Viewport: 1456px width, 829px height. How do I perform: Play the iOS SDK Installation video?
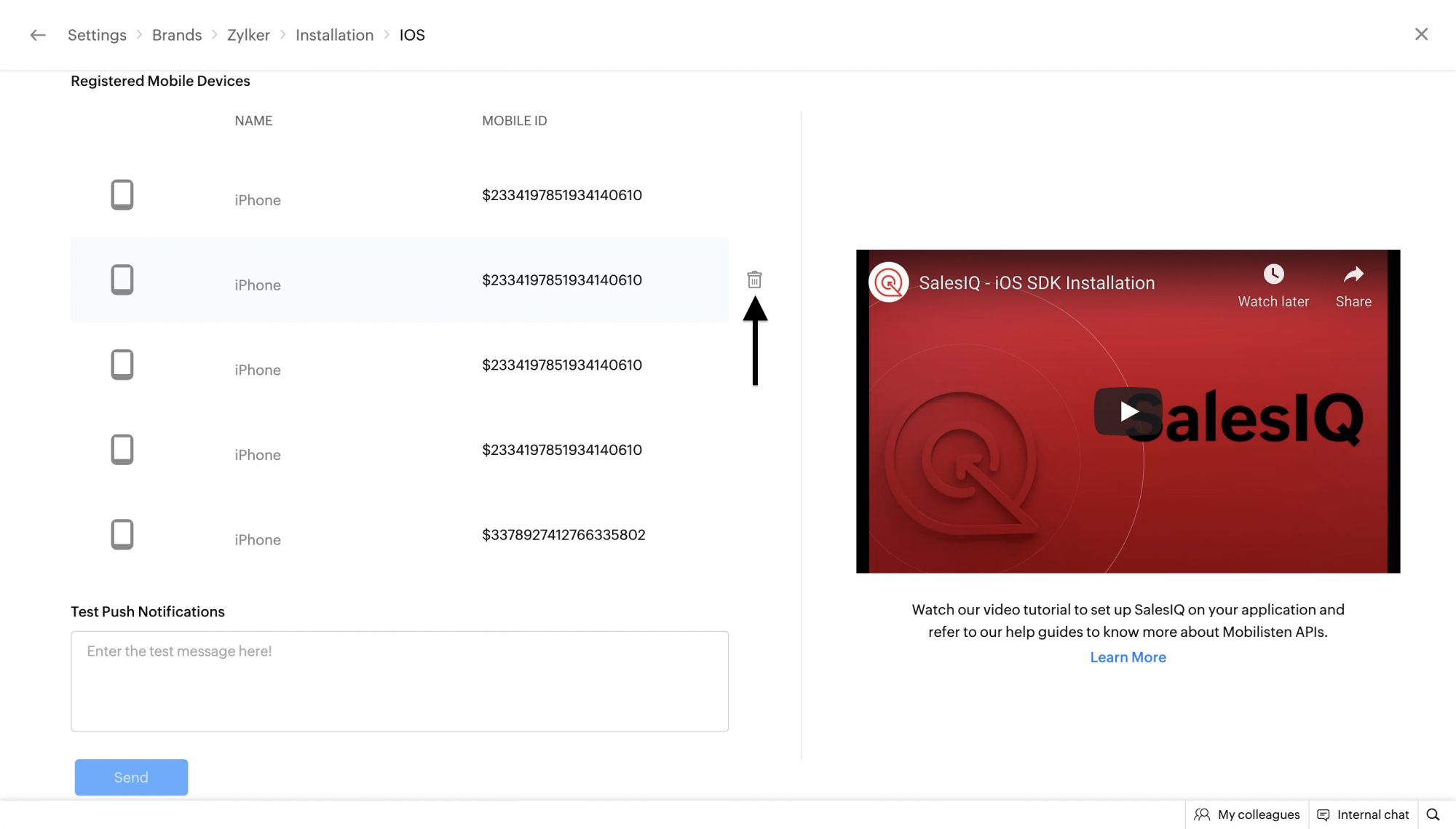coord(1127,412)
